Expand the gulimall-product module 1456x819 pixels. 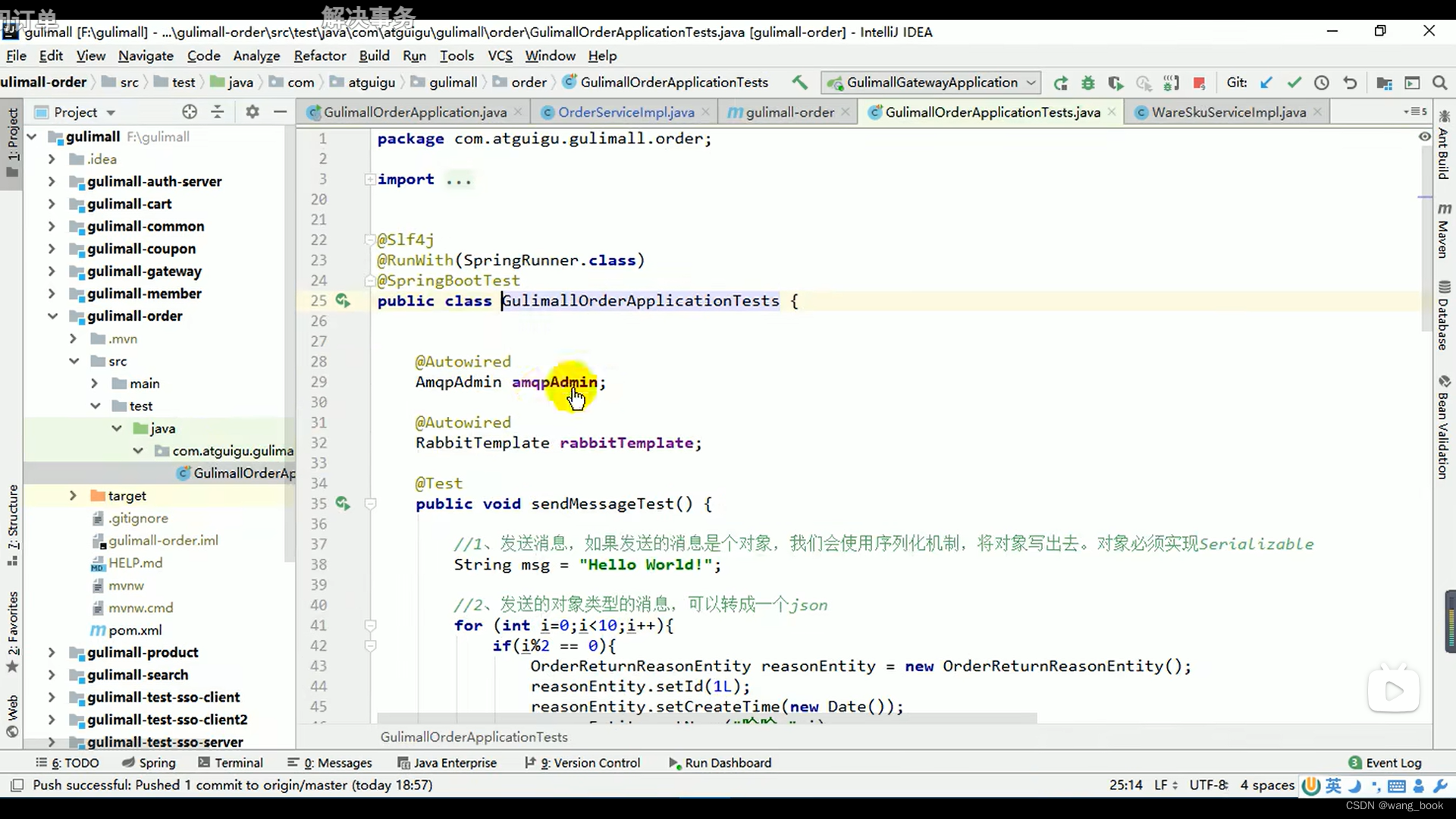coord(52,653)
